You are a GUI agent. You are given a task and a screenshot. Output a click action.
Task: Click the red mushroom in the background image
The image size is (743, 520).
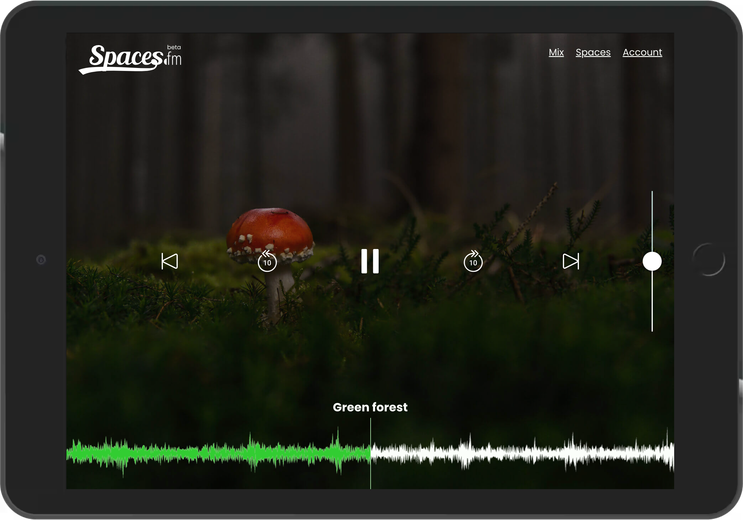[270, 235]
